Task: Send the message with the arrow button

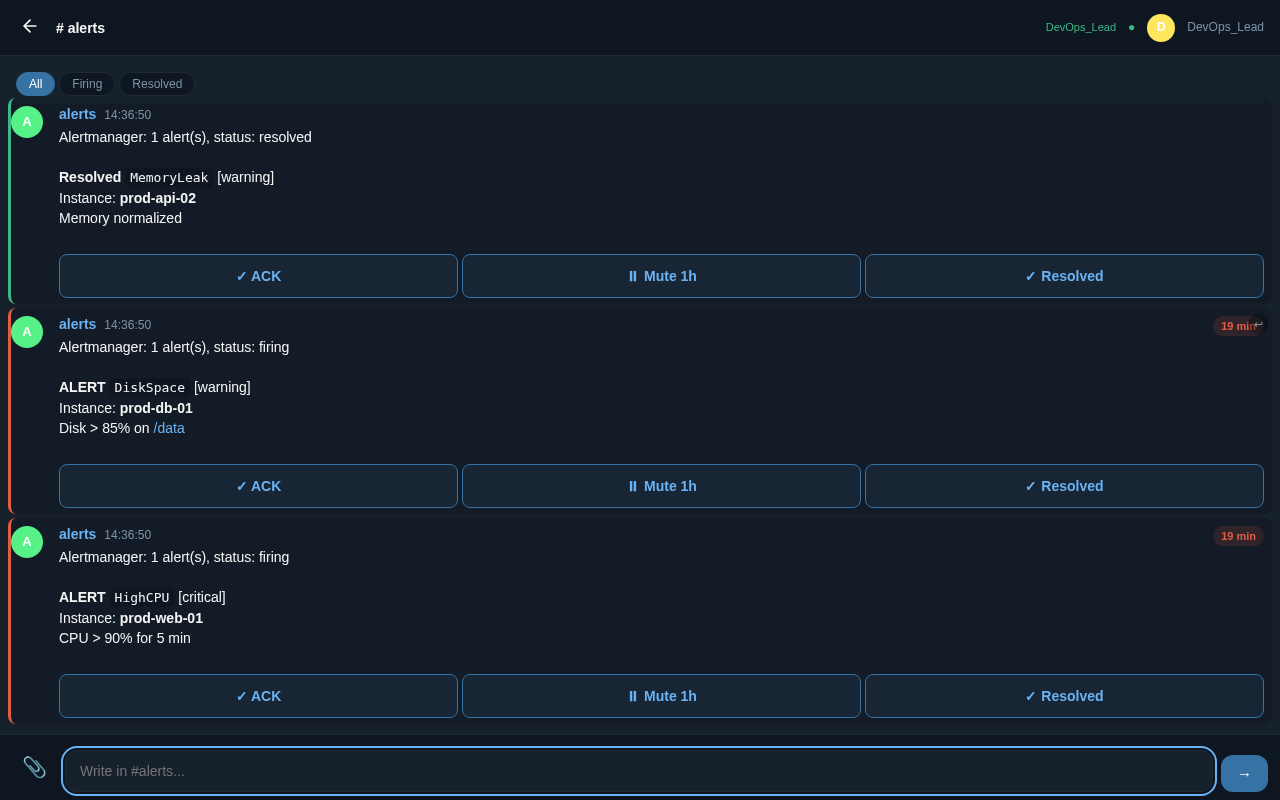Action: [1244, 773]
